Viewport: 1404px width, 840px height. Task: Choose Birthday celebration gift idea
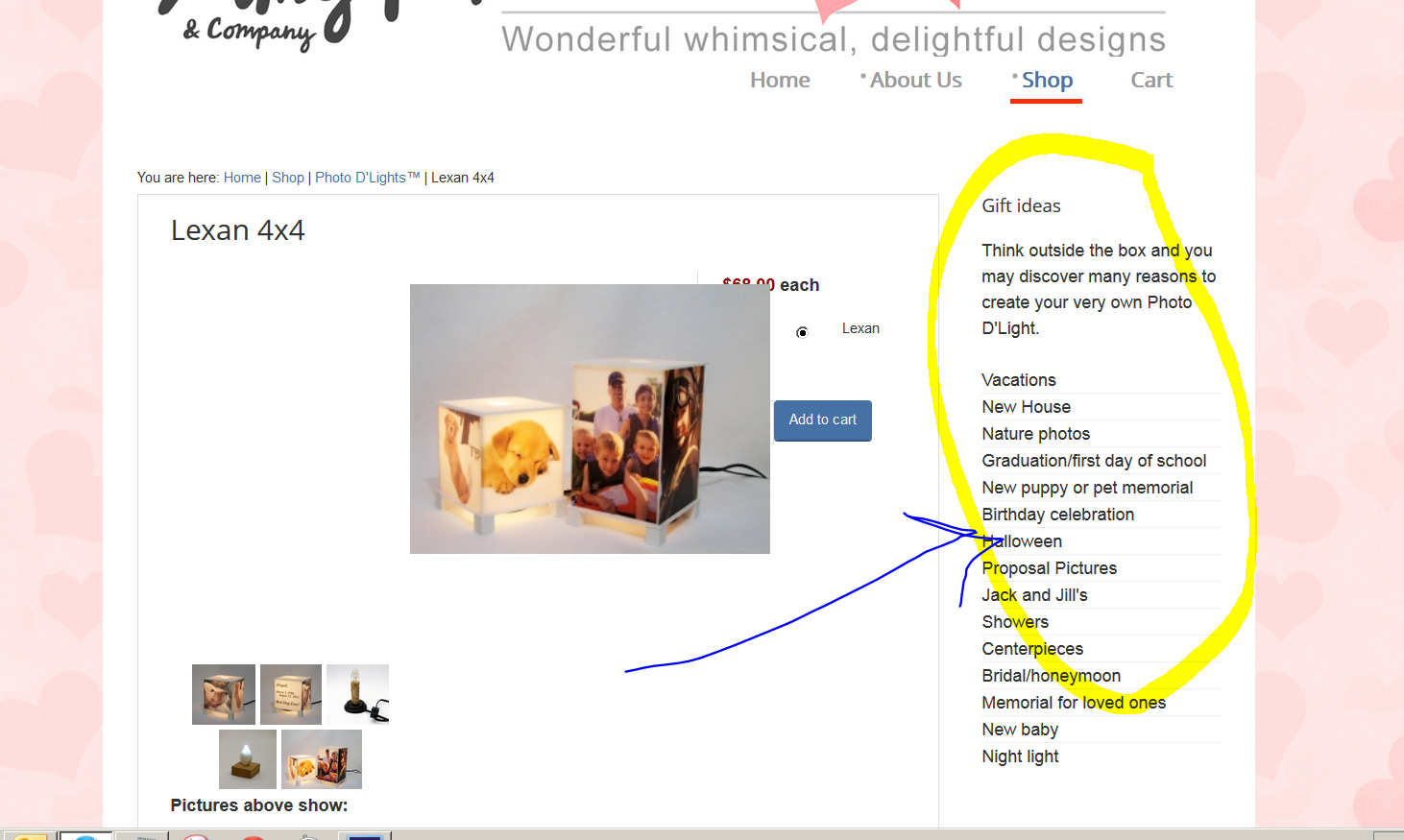pos(1057,515)
